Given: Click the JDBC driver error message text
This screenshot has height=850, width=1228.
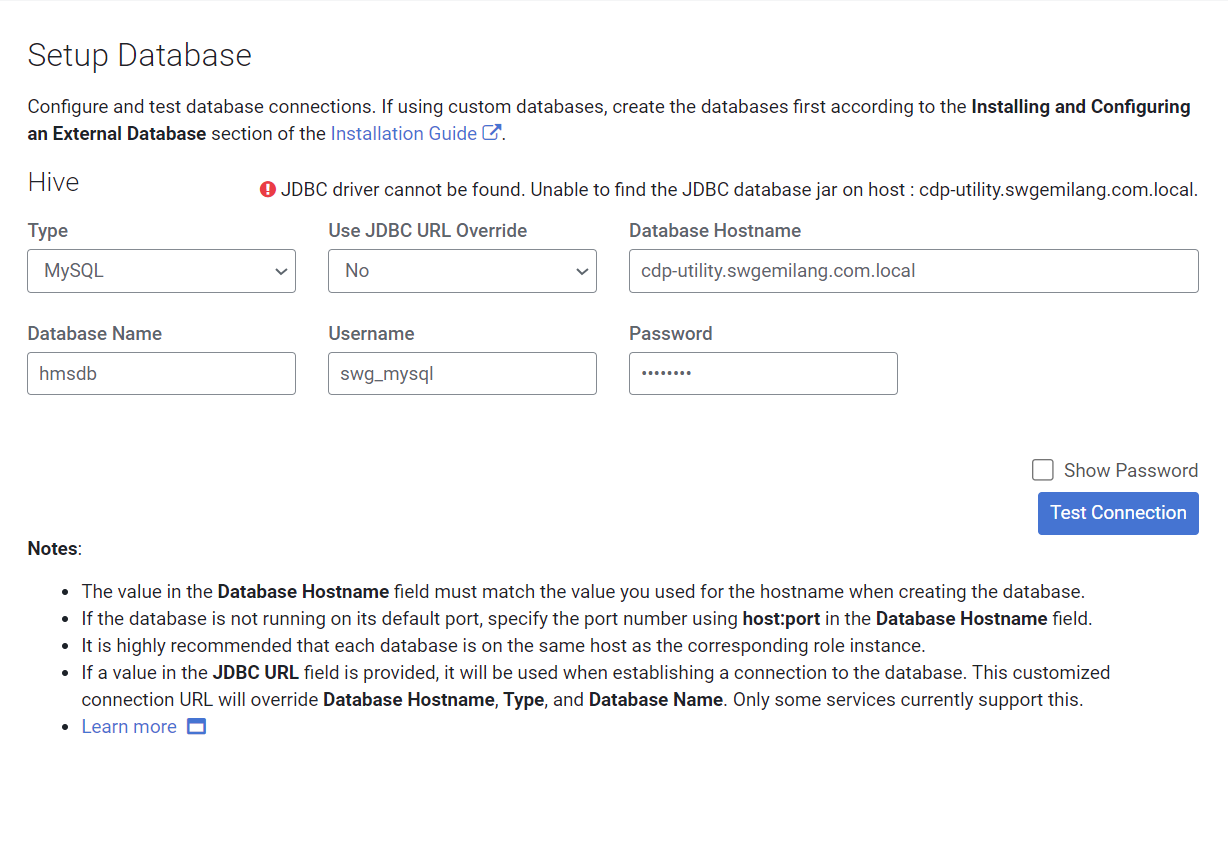Looking at the screenshot, I should [738, 189].
